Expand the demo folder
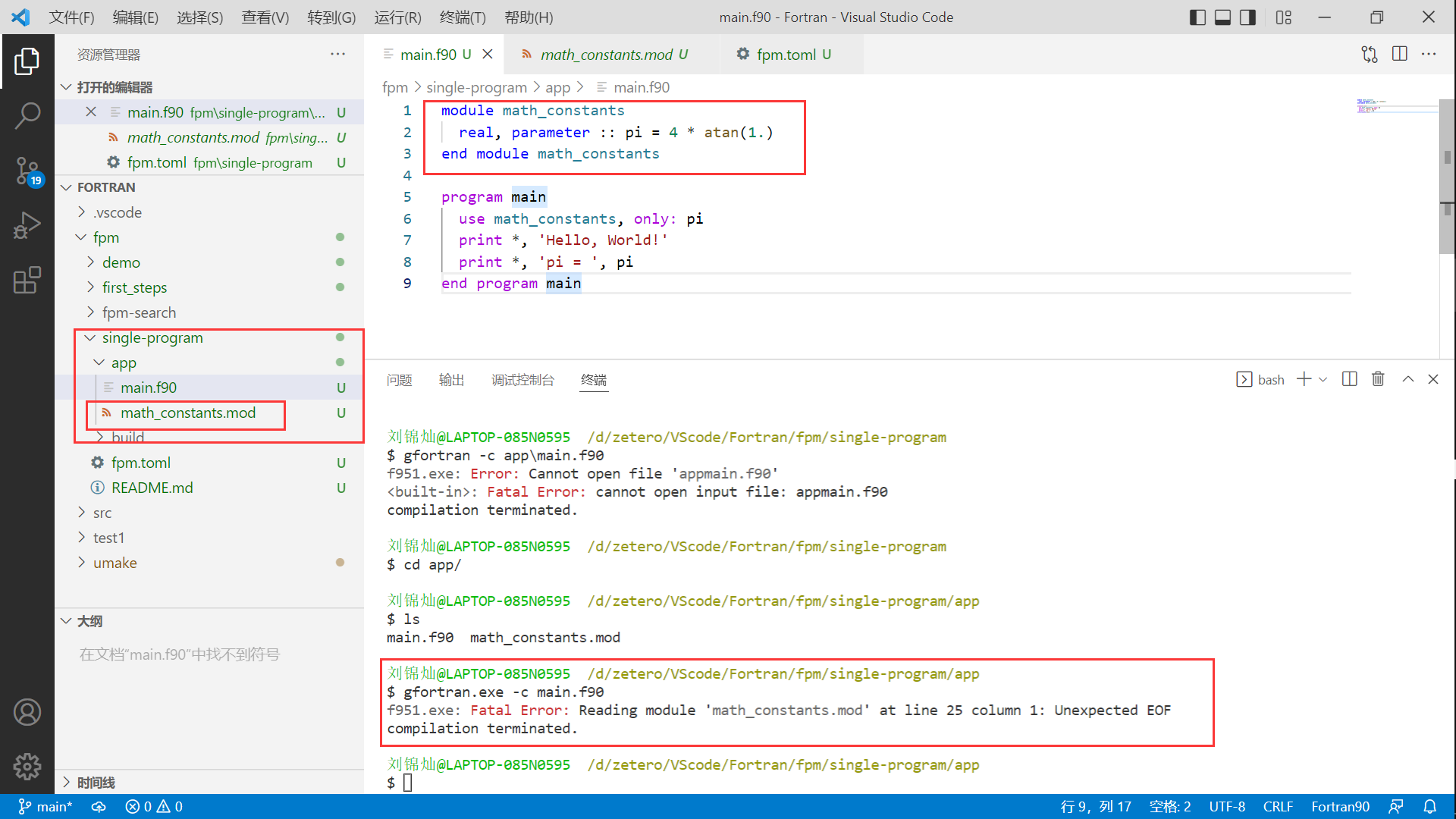Image resolution: width=1456 pixels, height=819 pixels. point(121,262)
